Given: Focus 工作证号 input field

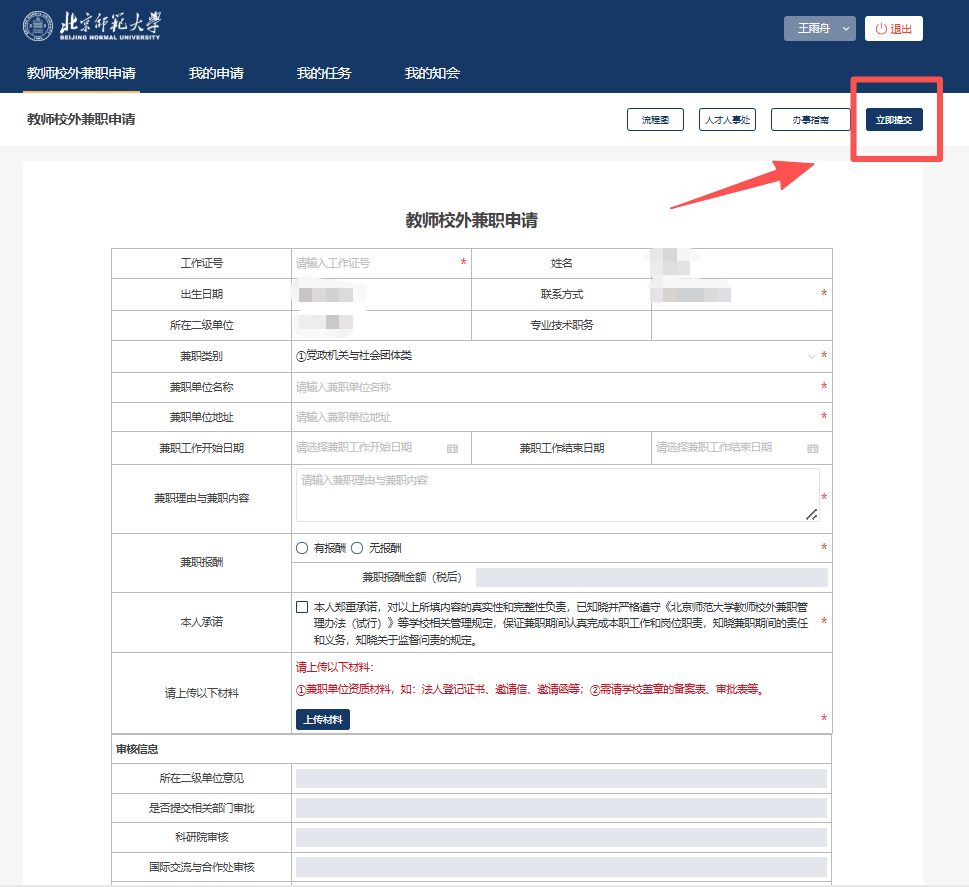Looking at the screenshot, I should [x=375, y=263].
